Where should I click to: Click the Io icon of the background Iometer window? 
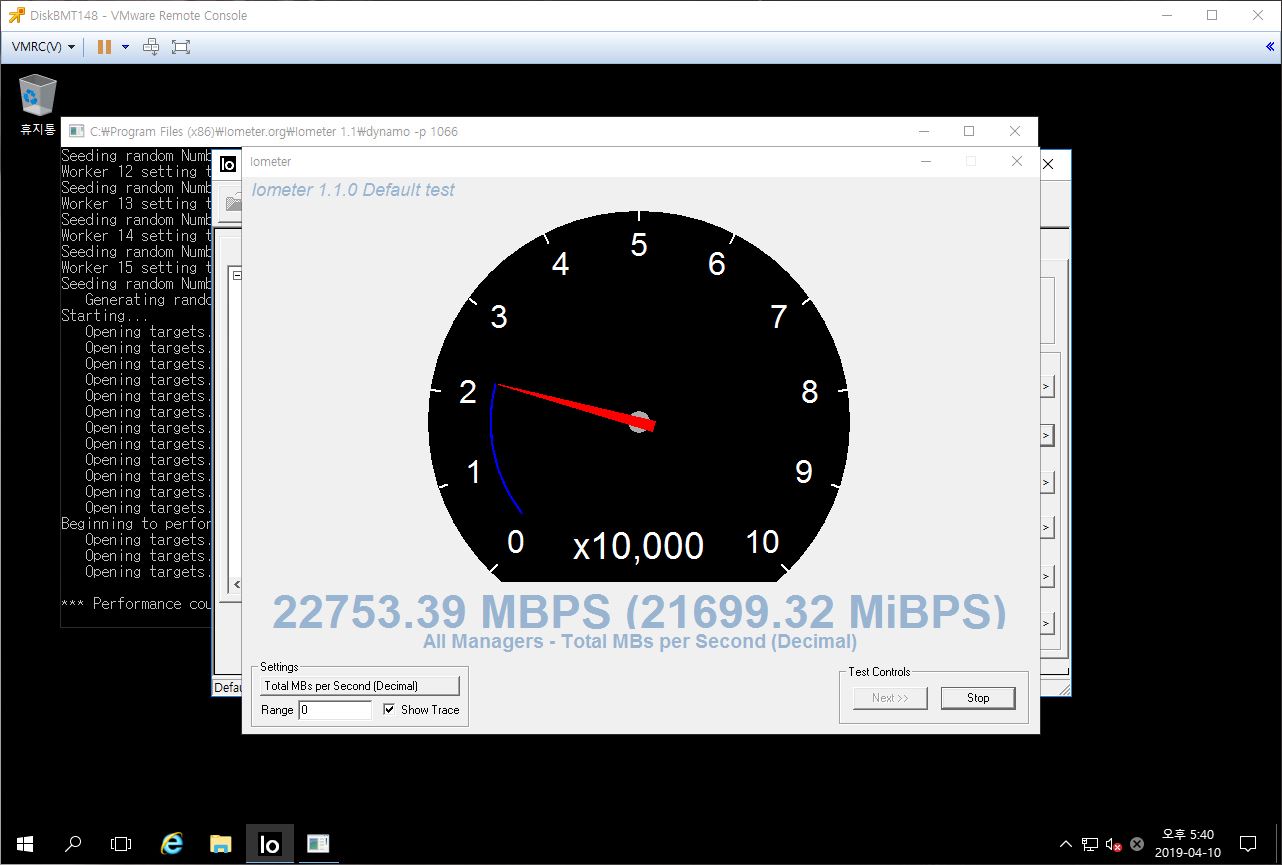pyautogui.click(x=228, y=163)
